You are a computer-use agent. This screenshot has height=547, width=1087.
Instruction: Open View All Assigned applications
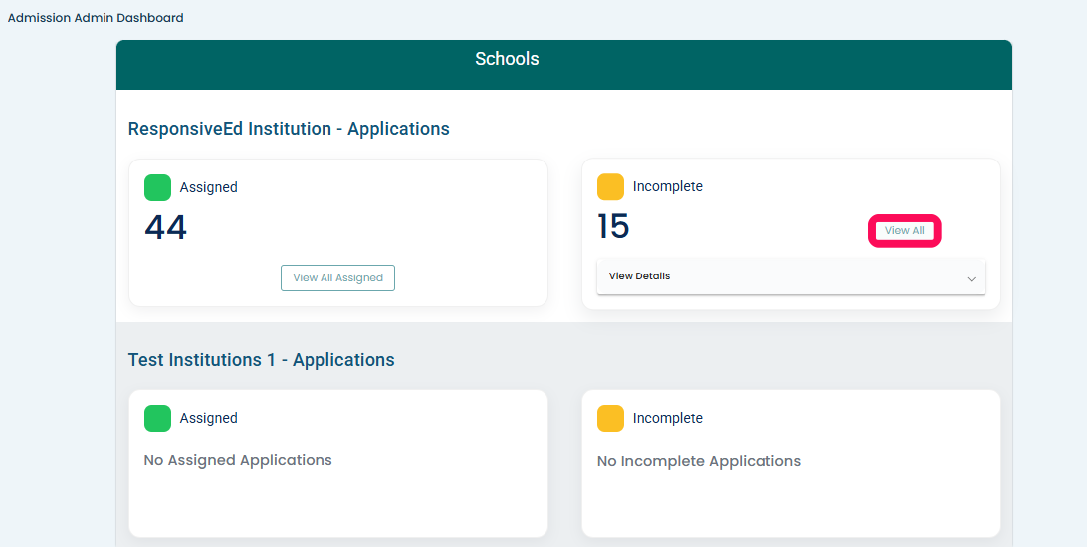338,278
